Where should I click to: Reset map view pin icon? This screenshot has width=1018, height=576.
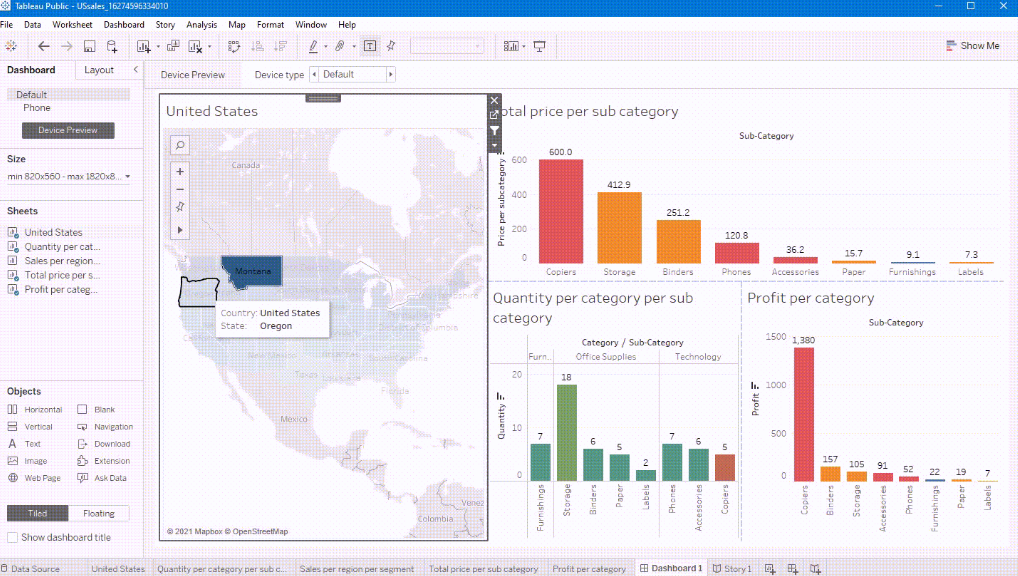click(180, 207)
